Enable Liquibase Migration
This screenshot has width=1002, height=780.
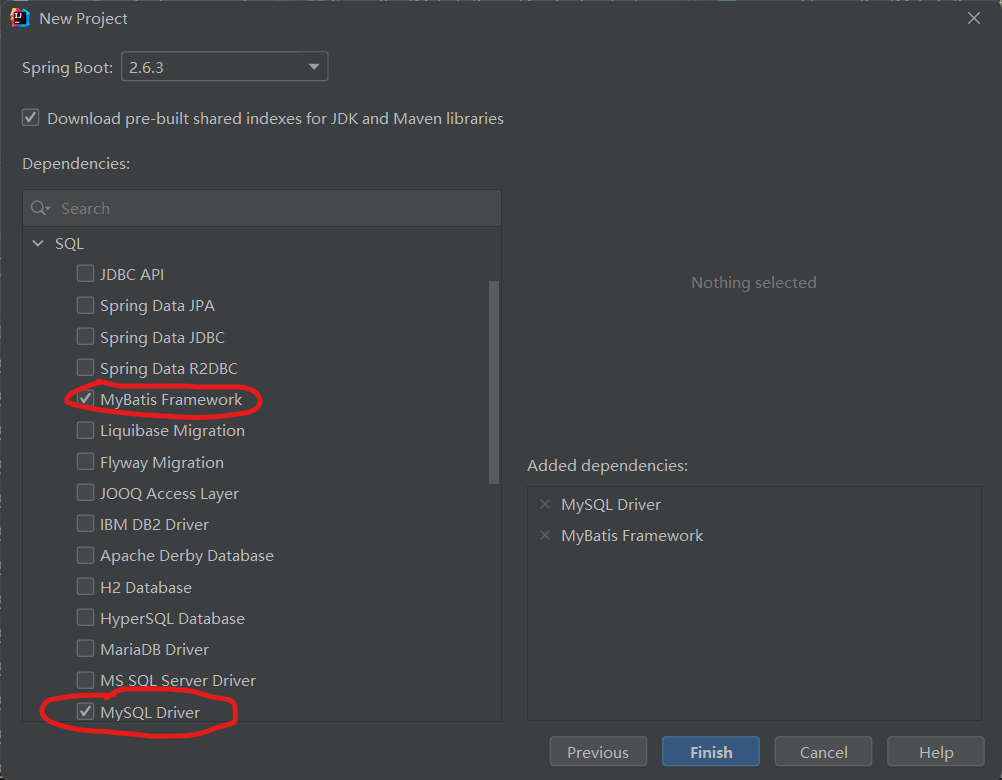[85, 430]
